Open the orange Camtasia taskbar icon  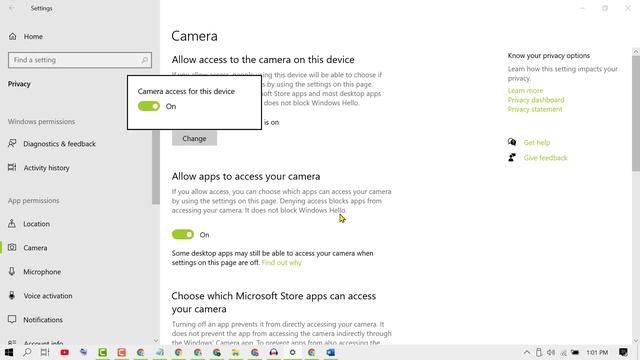(x=122, y=352)
